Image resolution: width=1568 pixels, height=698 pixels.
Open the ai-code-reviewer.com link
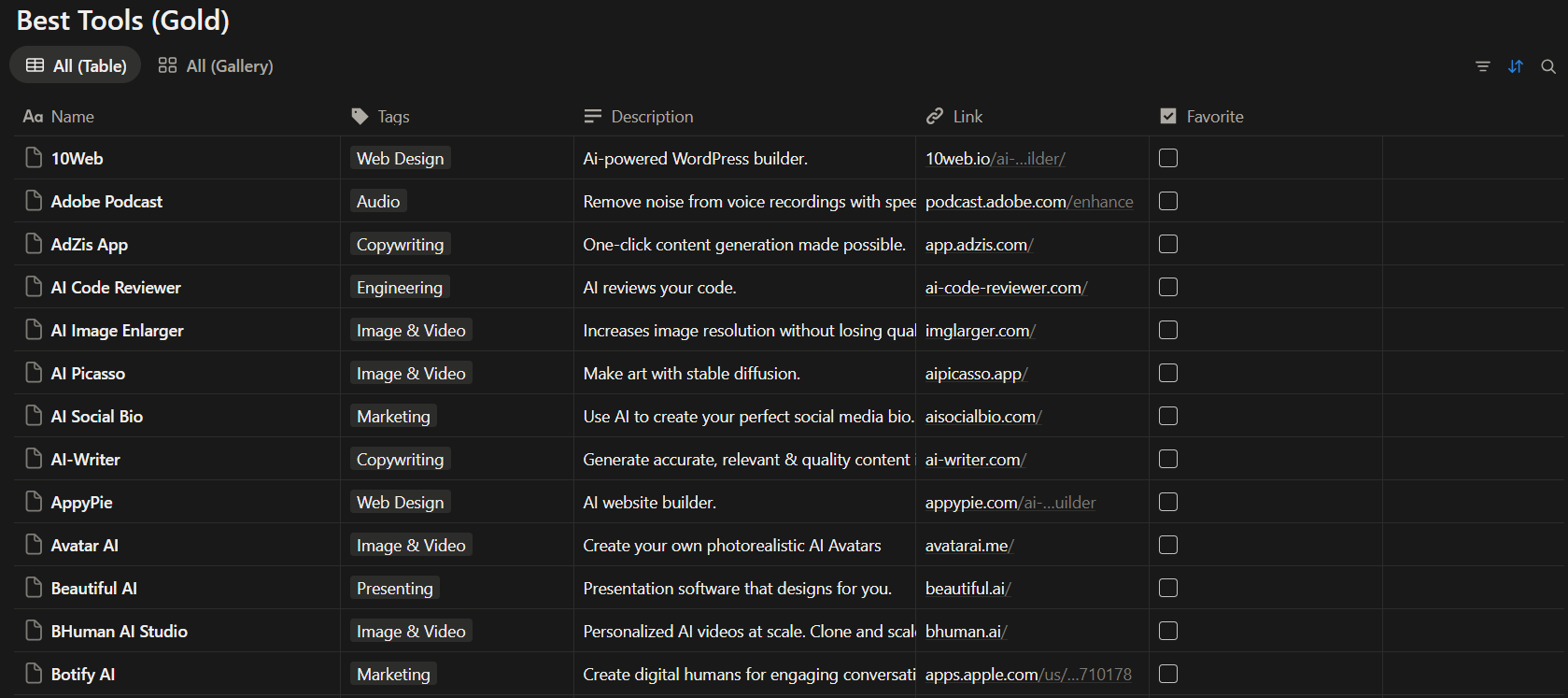click(1007, 288)
